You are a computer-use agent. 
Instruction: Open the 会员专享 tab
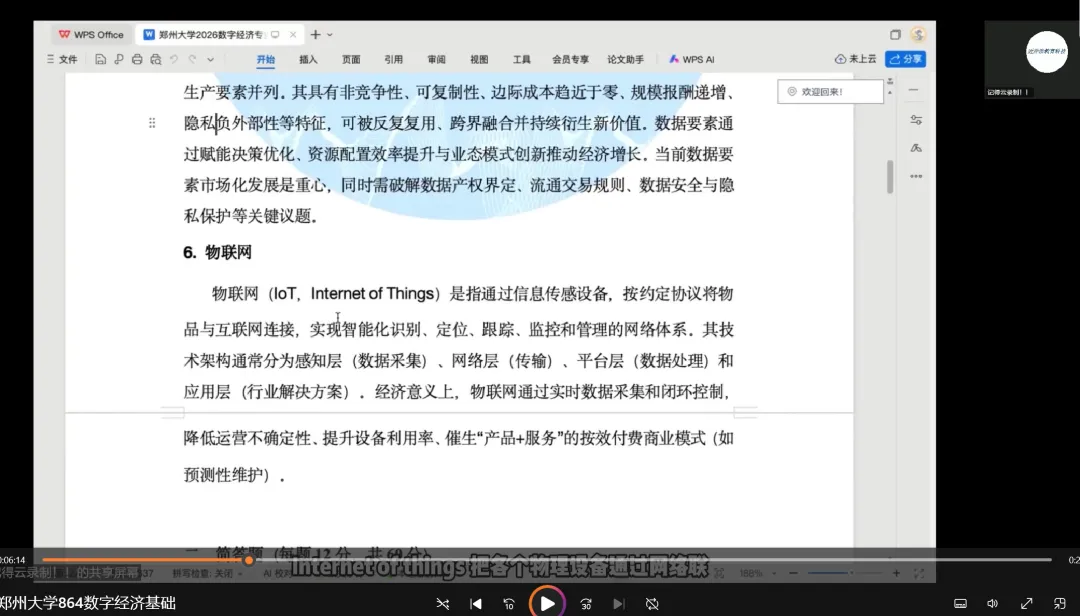tap(570, 59)
